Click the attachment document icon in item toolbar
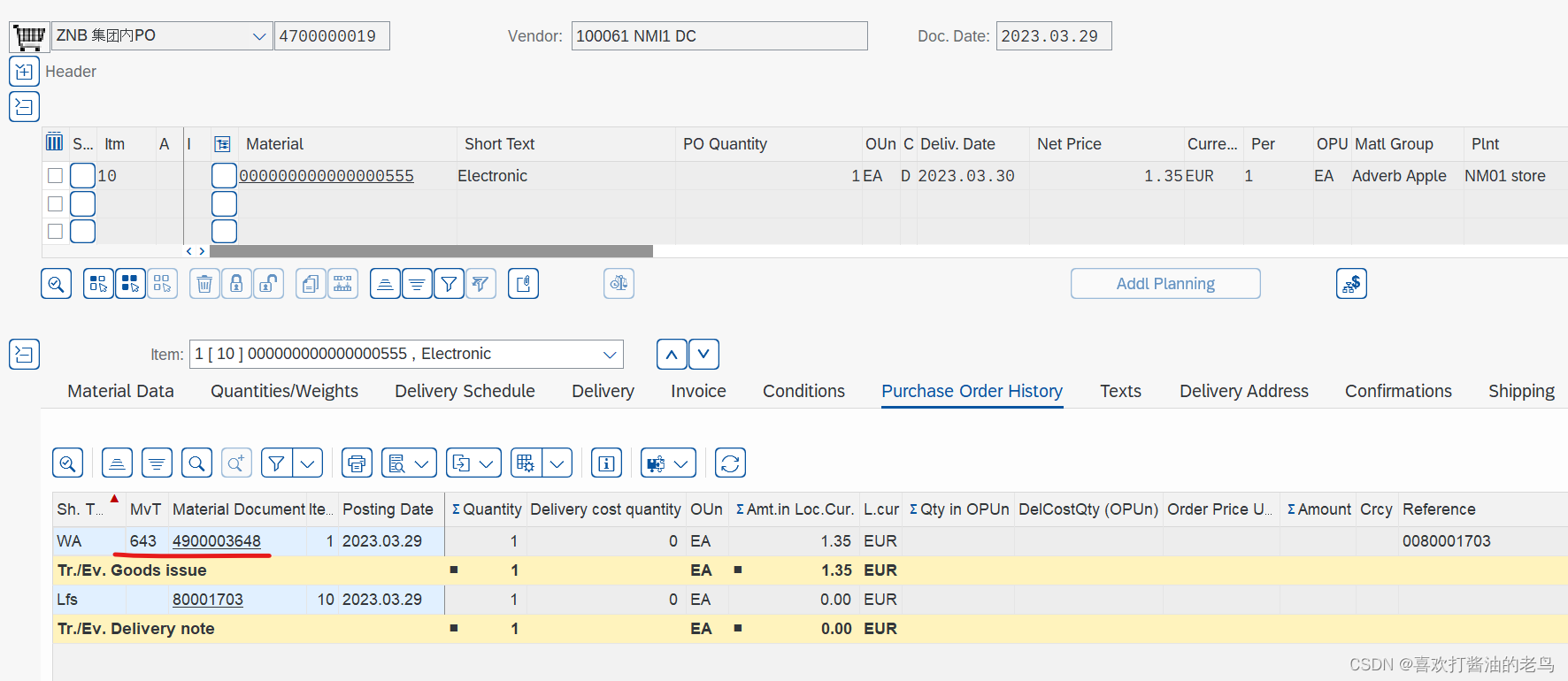Viewport: 1568px width, 681px height. click(x=523, y=284)
